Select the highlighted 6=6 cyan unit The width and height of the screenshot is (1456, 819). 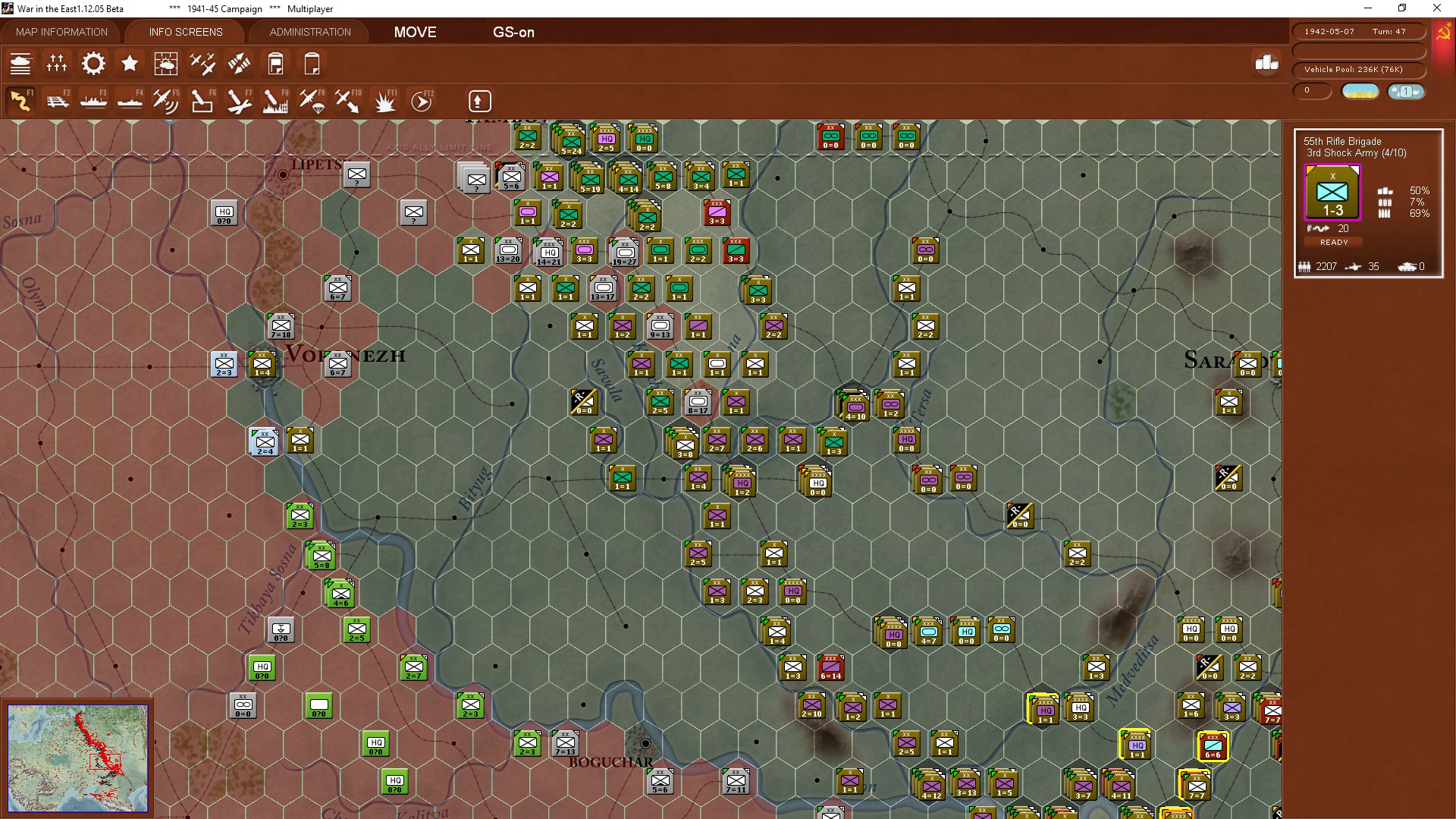pos(1213,746)
